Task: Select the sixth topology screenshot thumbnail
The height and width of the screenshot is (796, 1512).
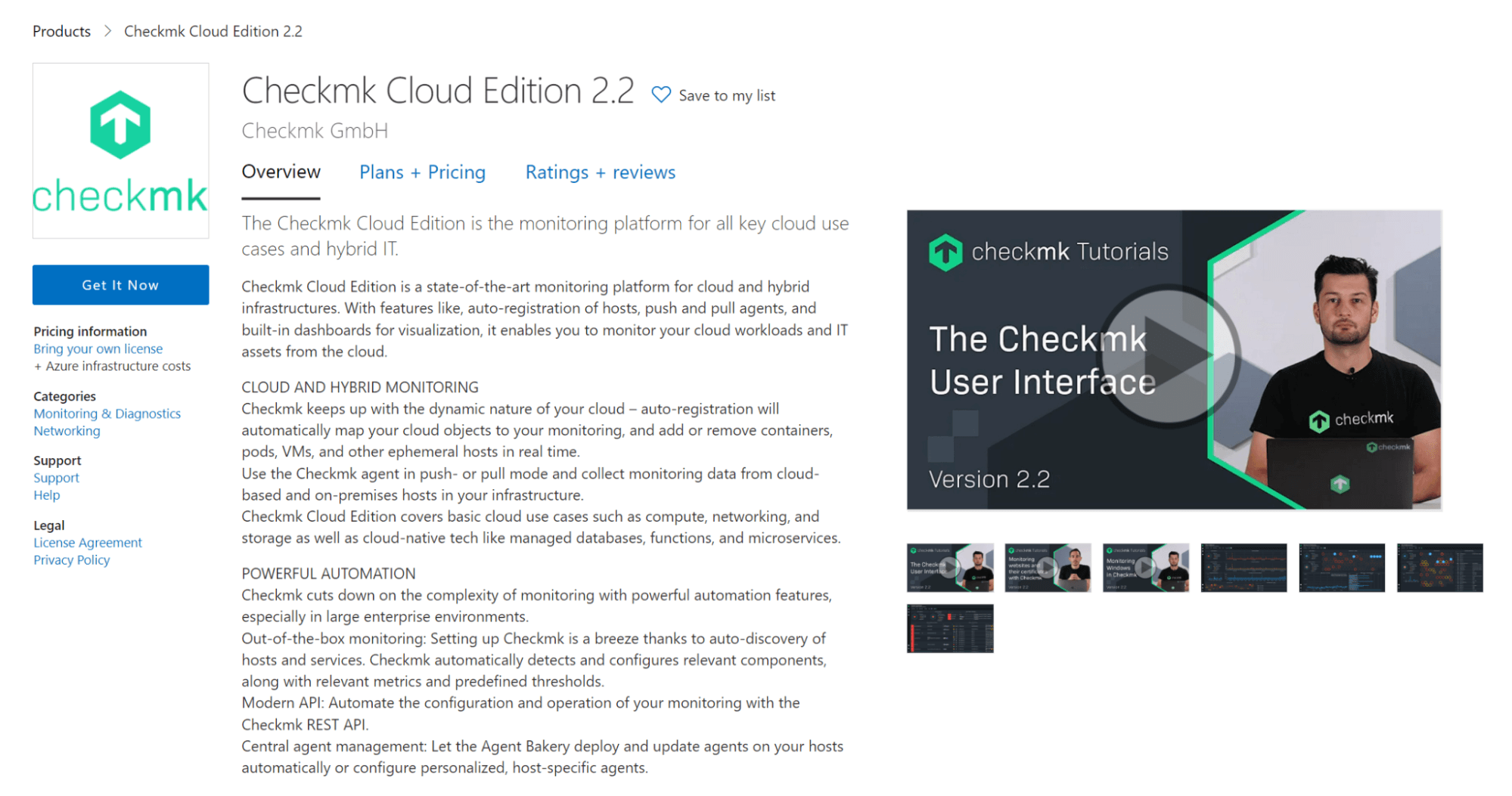Action: [x=1439, y=568]
